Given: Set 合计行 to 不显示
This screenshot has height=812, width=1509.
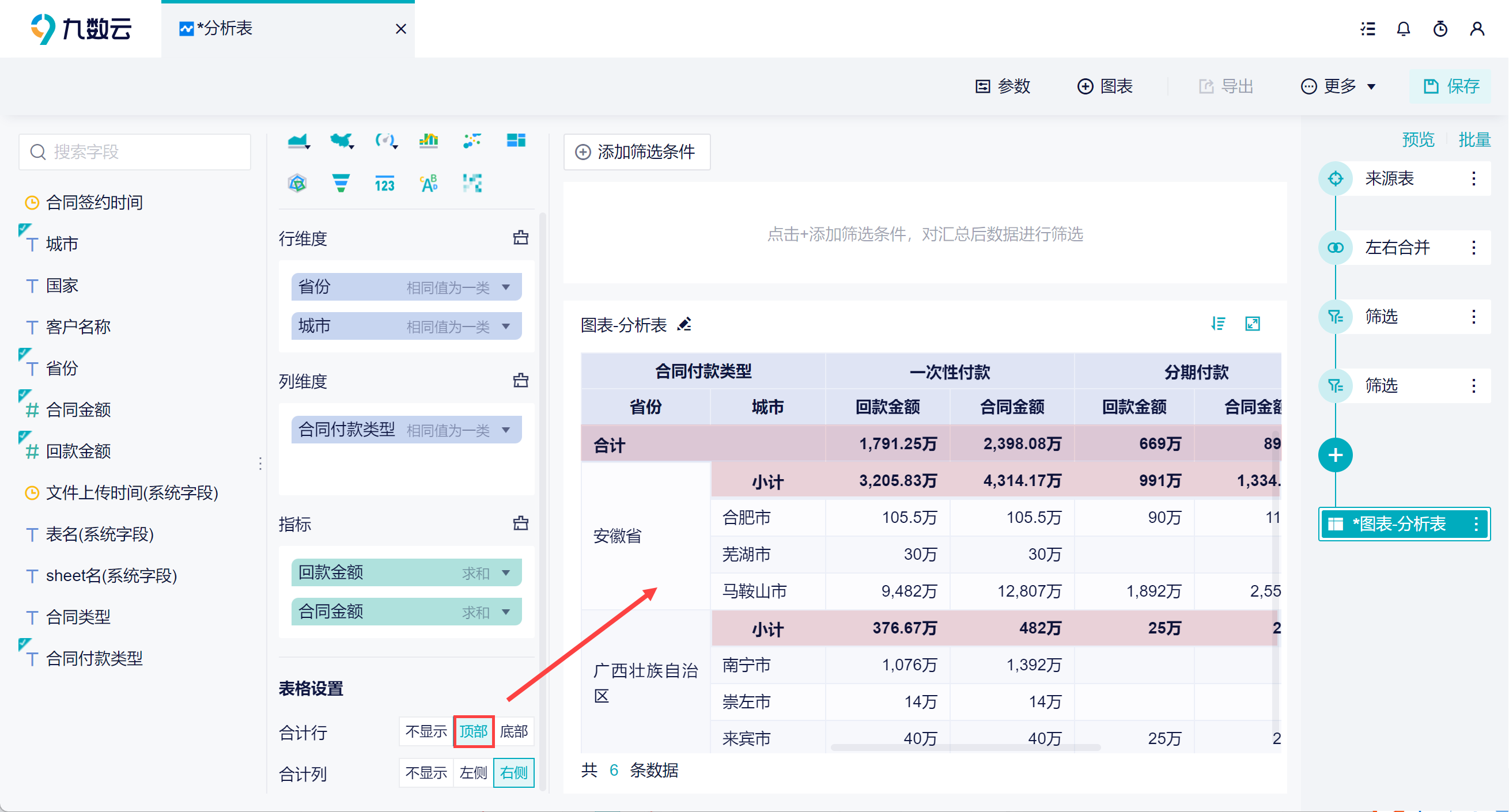Looking at the screenshot, I should 426,731.
